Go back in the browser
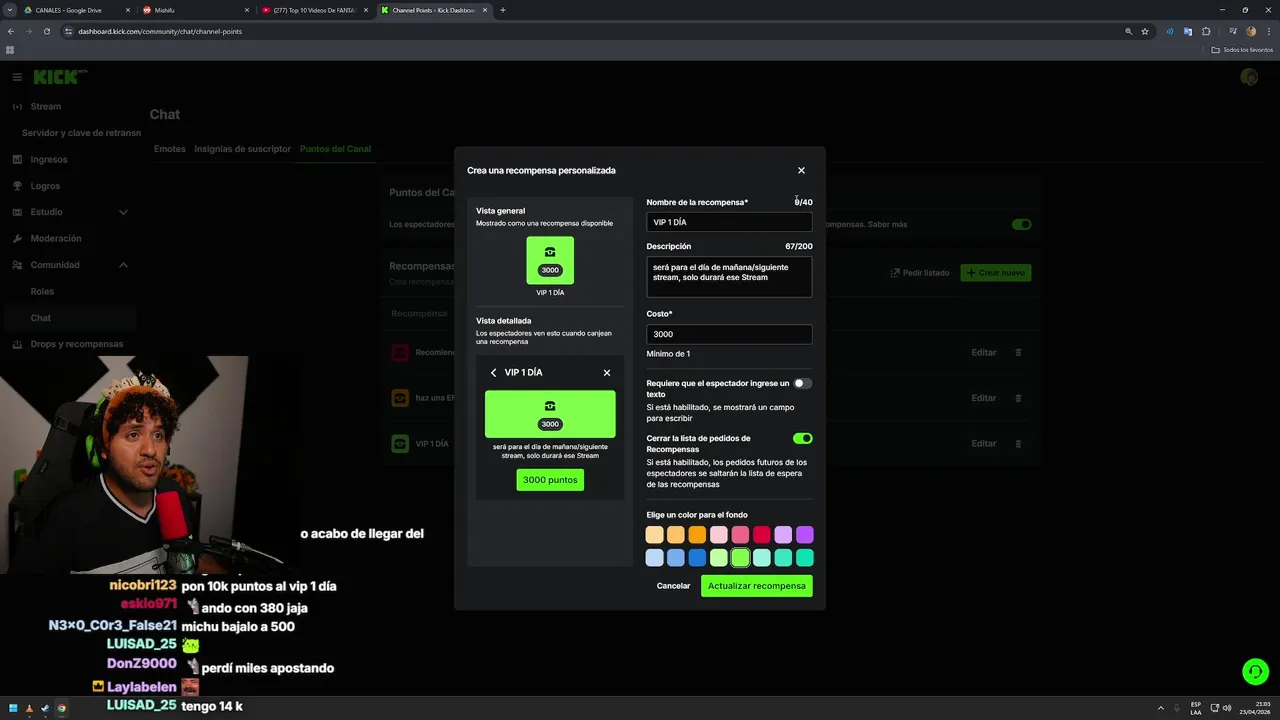This screenshot has width=1280, height=720. pyautogui.click(x=11, y=31)
